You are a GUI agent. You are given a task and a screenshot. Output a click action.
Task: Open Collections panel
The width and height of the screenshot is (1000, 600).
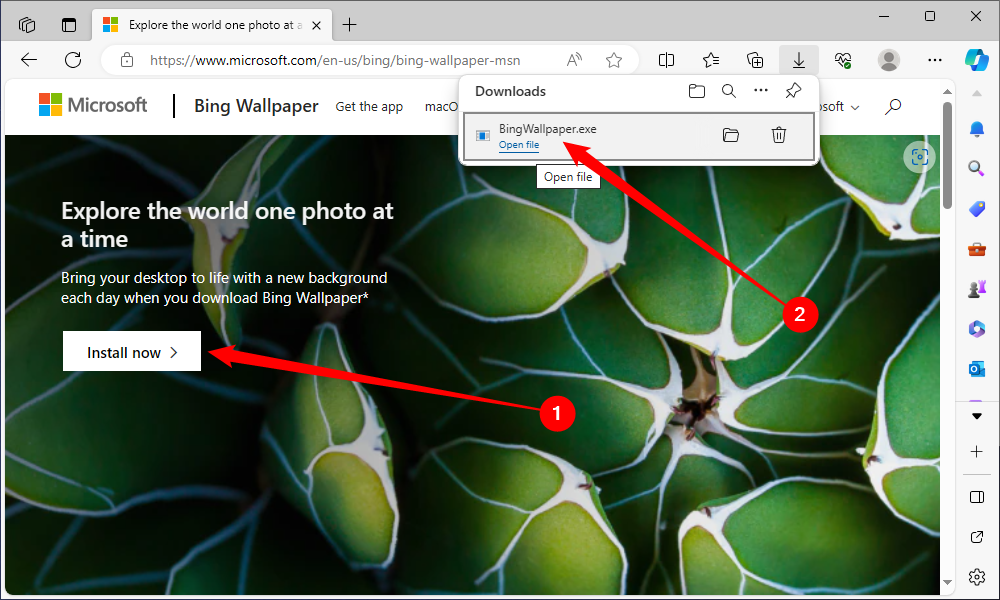[x=755, y=60]
